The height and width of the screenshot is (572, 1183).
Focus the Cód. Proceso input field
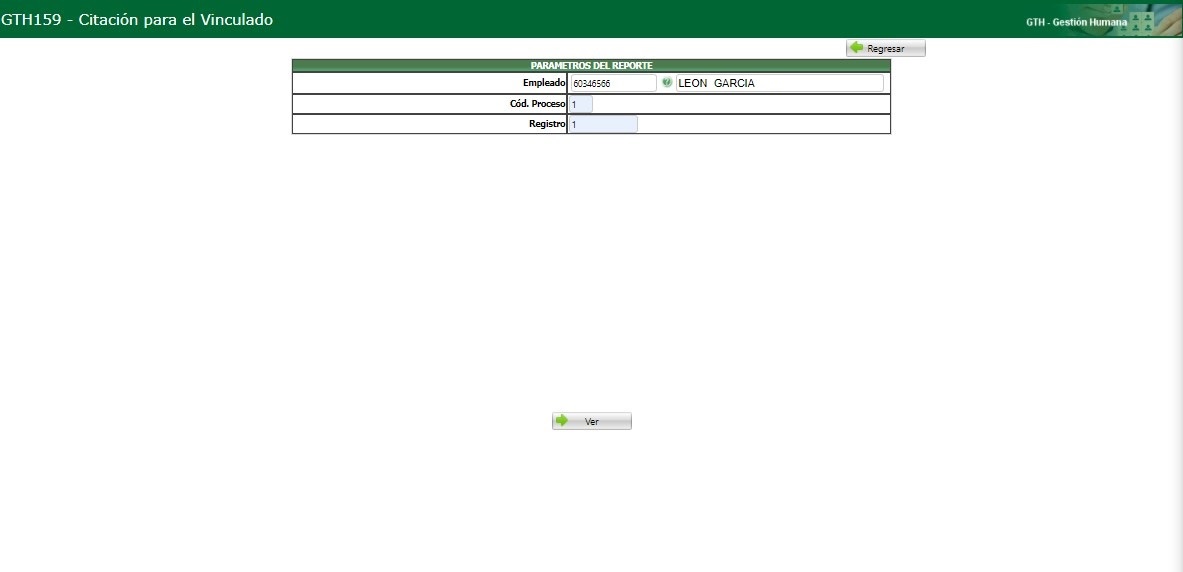pyautogui.click(x=580, y=104)
